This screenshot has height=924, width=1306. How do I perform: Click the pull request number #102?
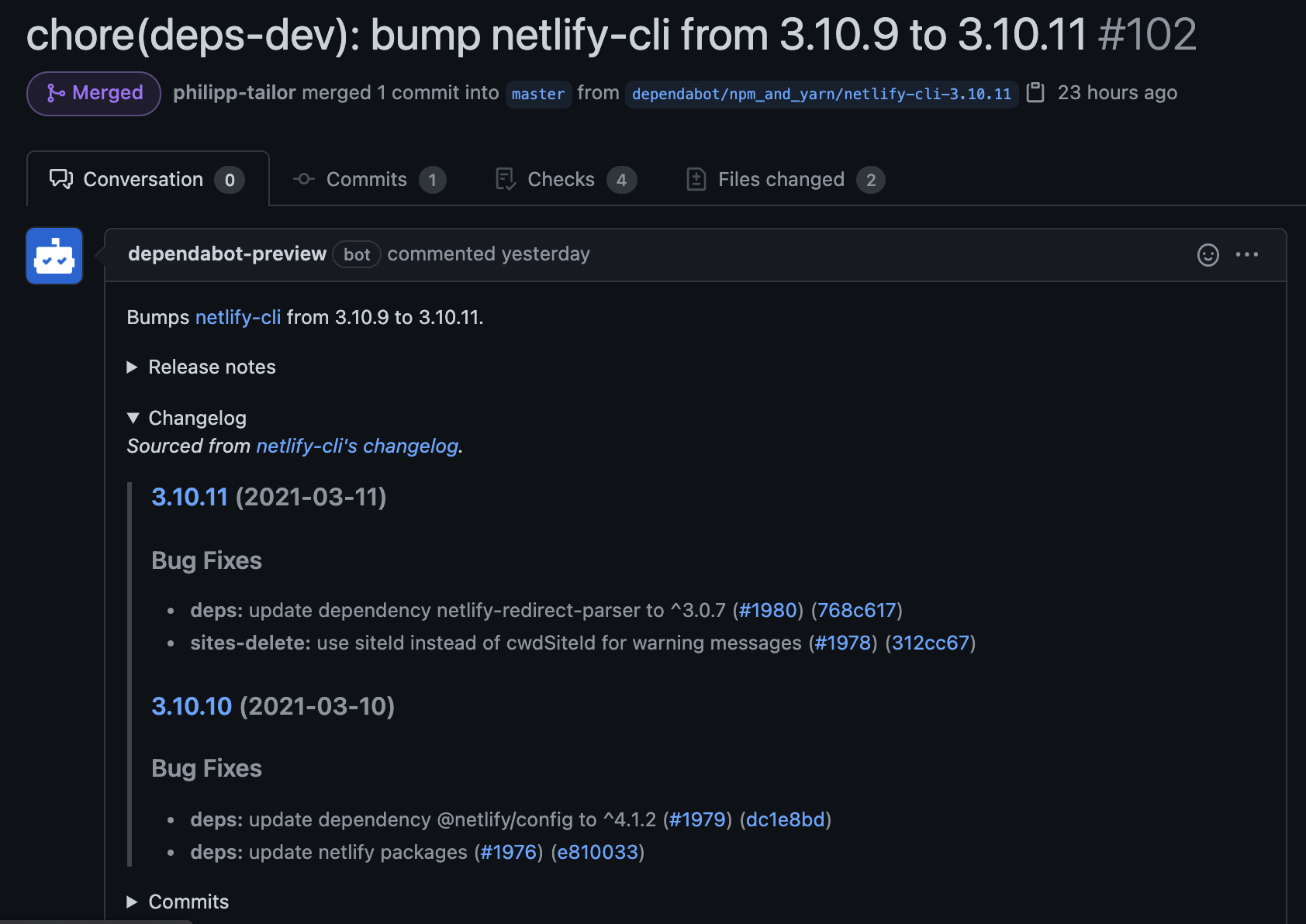(x=1148, y=35)
